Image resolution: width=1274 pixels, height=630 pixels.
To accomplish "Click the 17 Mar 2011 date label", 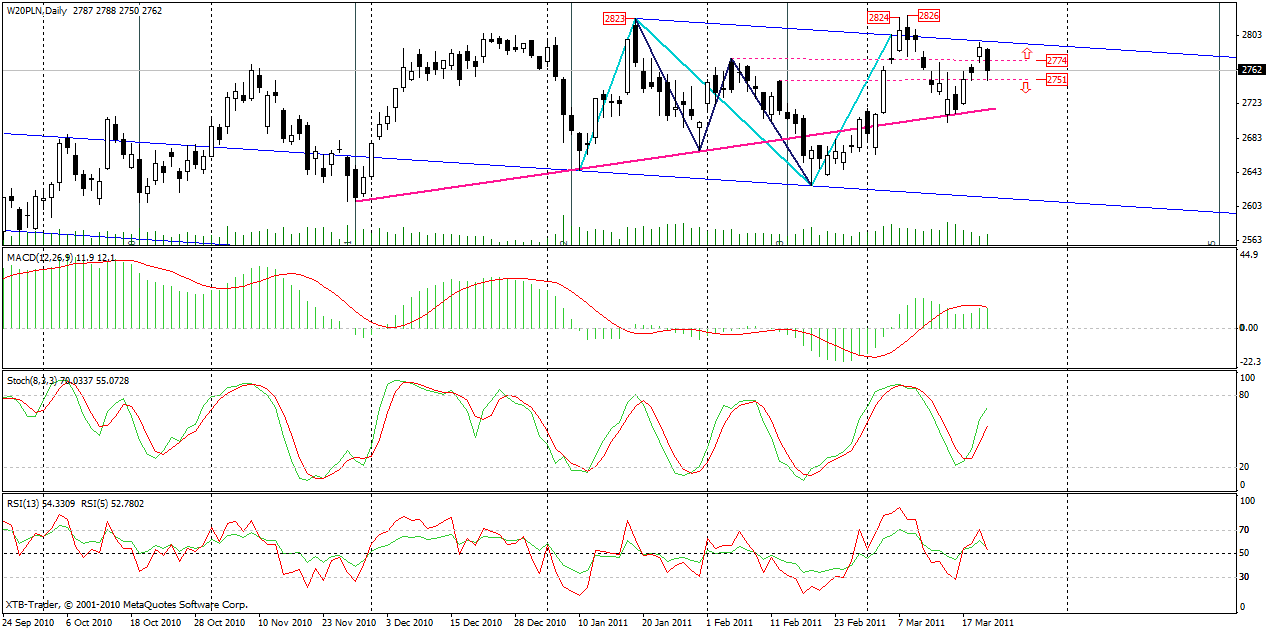I will [988, 621].
